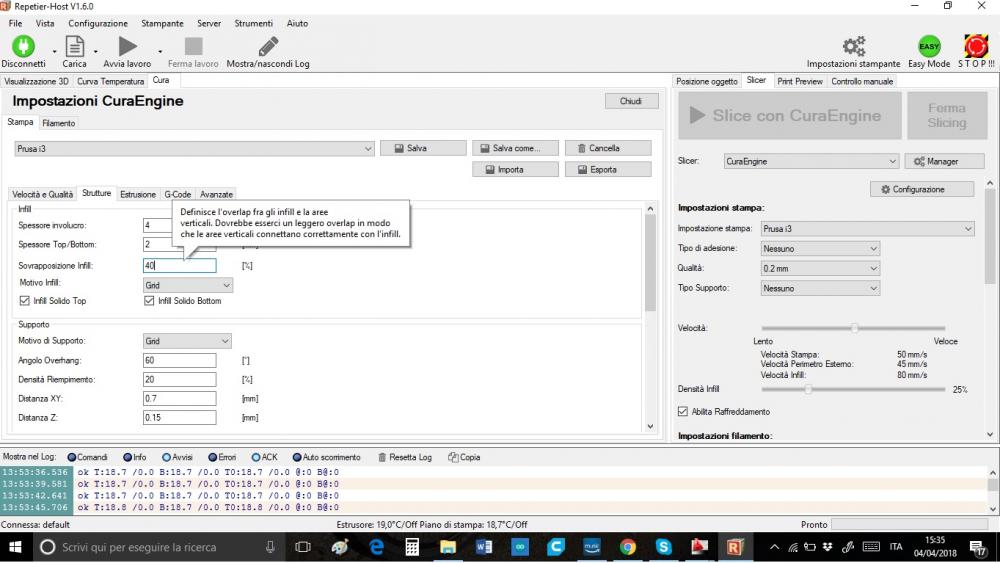
Task: Open the Tipo di adesione dropdown
Action: 819,248
